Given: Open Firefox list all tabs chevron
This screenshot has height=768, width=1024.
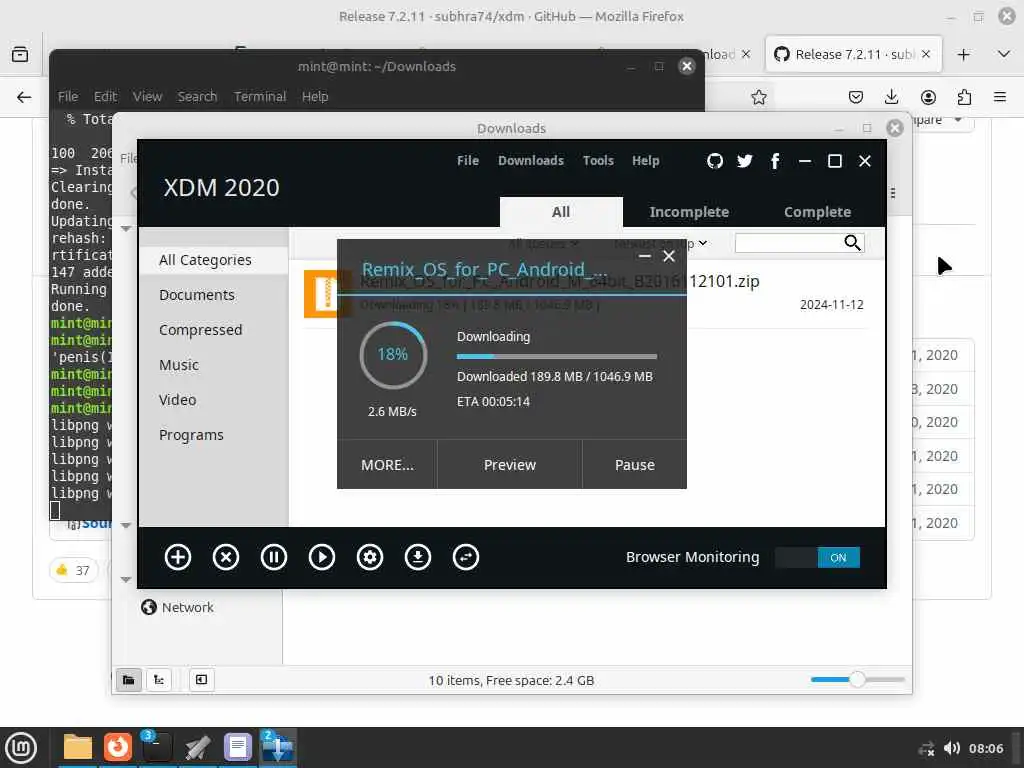Looking at the screenshot, I should pos(1004,54).
